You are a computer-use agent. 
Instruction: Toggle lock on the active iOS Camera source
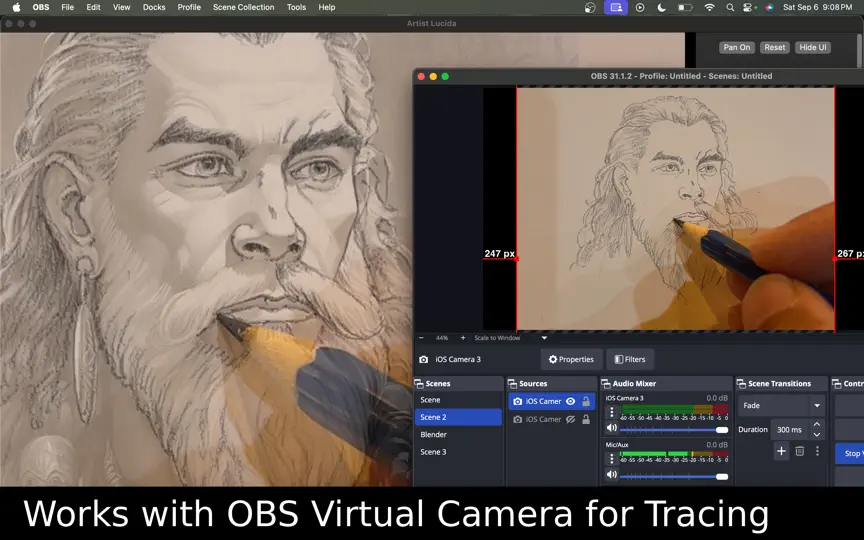tap(586, 401)
